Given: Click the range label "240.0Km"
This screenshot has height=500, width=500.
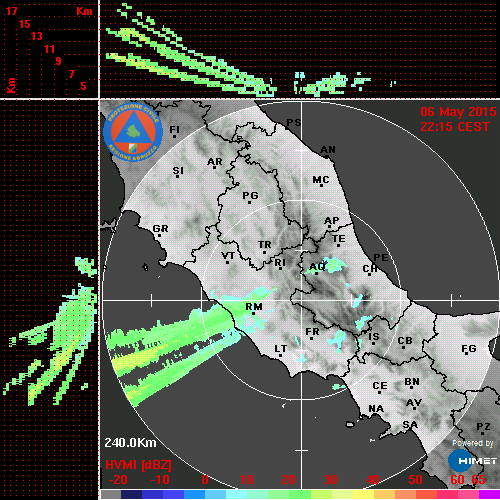Looking at the screenshot, I should tap(130, 443).
